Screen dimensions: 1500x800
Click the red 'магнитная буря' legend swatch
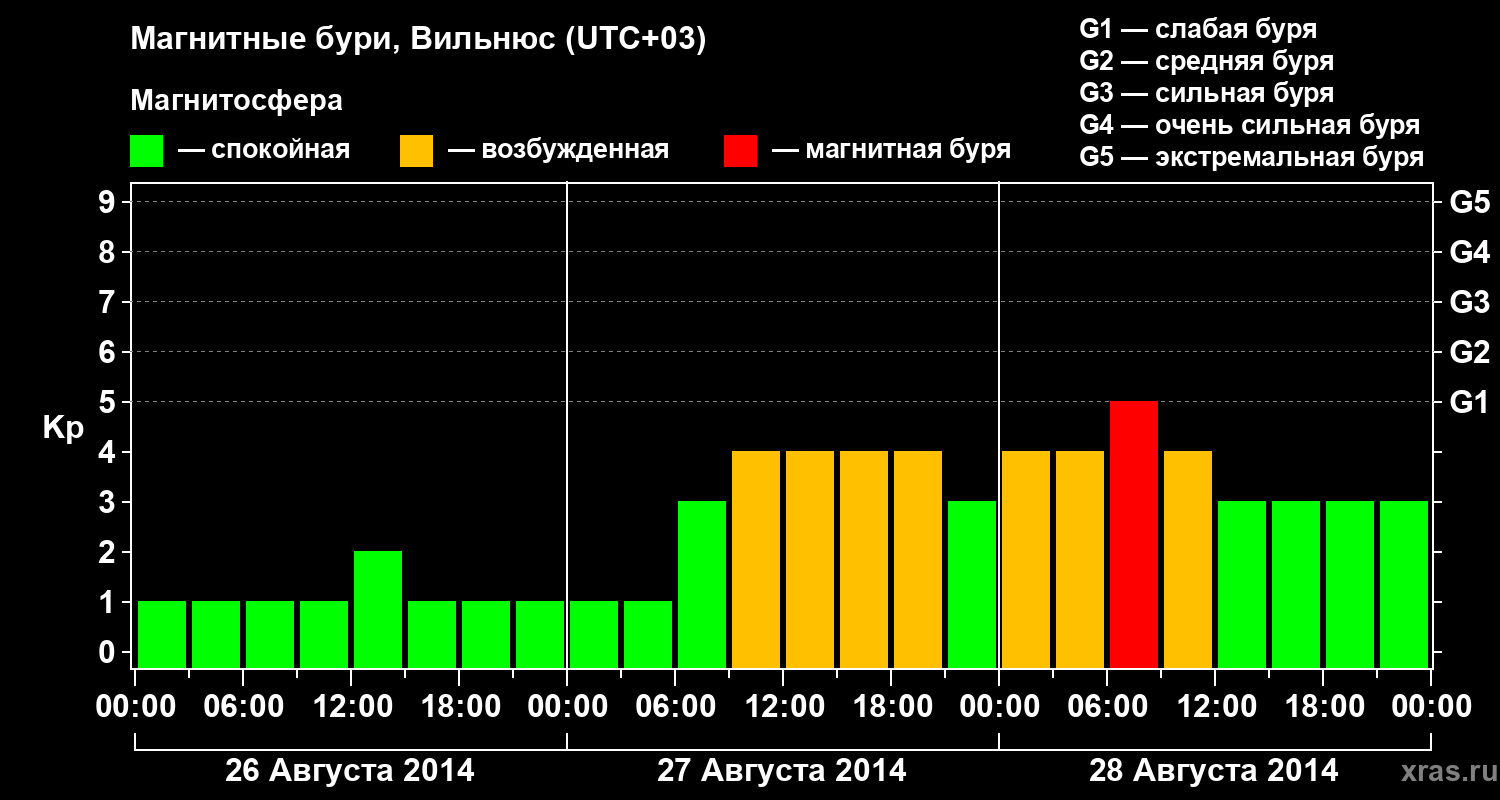pos(740,150)
